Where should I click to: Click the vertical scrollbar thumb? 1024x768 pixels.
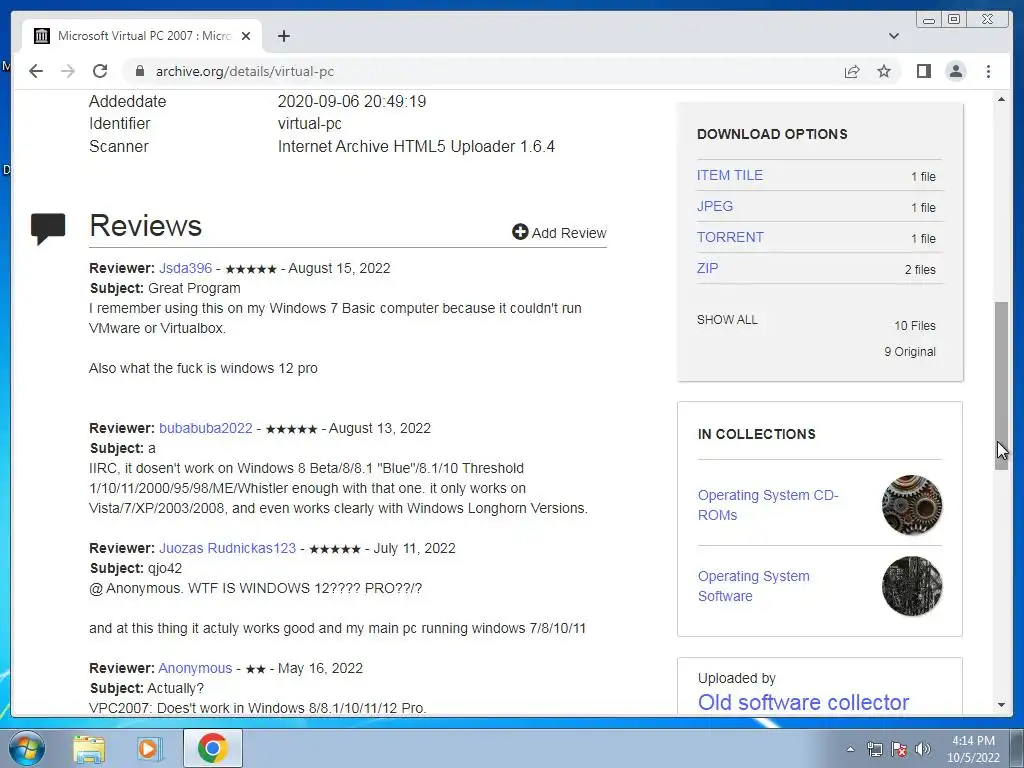1001,385
